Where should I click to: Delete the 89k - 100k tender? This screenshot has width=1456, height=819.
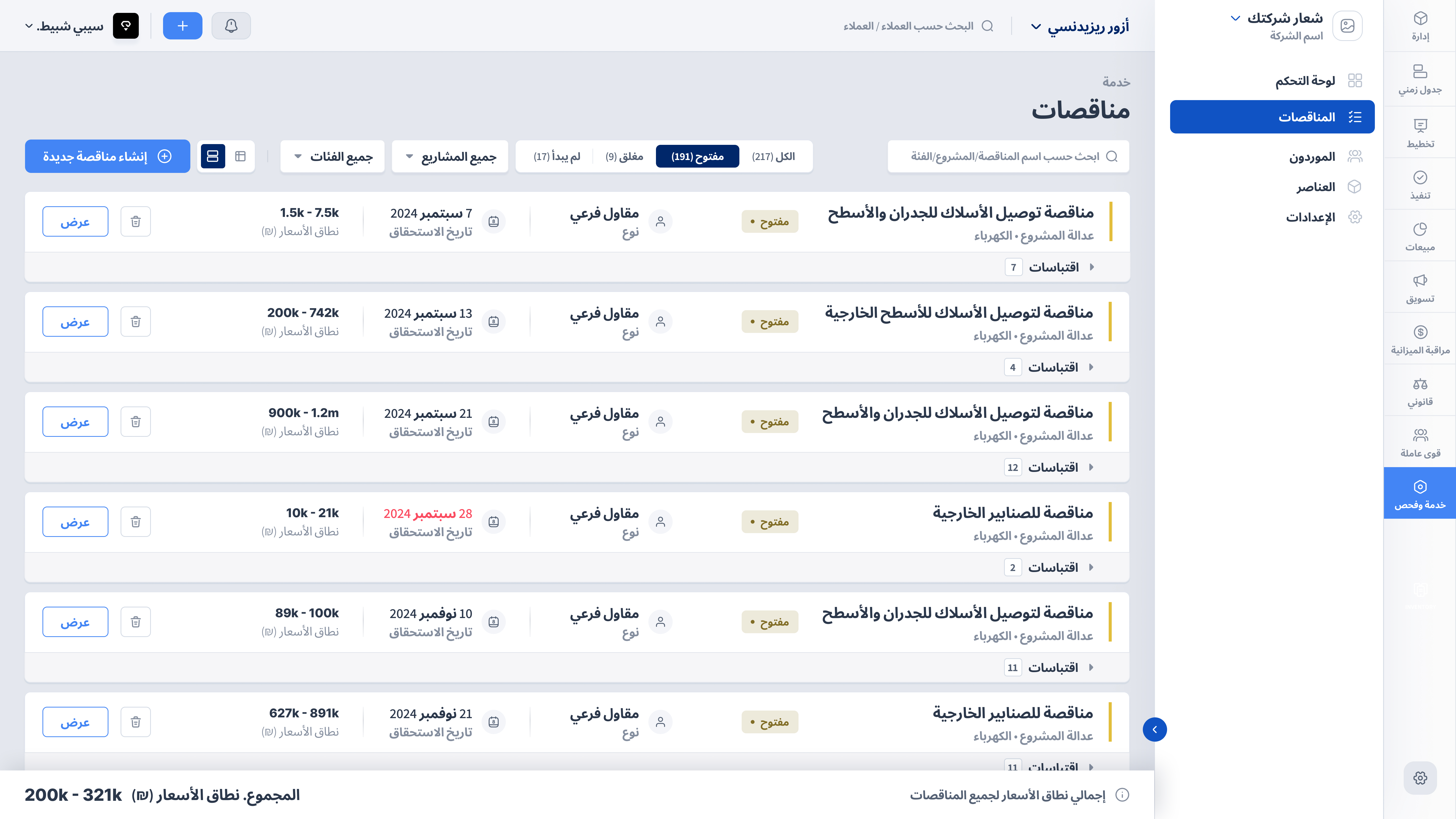[x=136, y=622]
